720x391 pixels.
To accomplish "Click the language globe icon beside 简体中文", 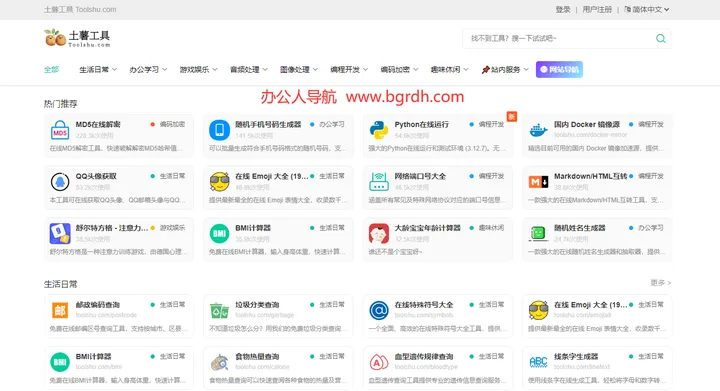I will 627,9.
